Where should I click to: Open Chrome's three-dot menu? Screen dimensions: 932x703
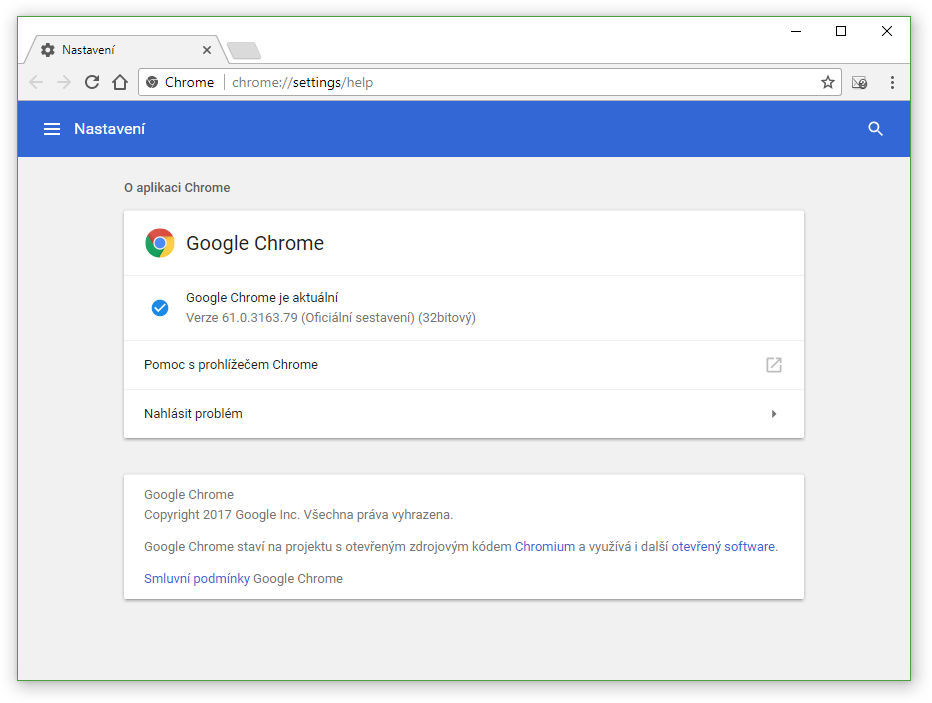click(892, 82)
